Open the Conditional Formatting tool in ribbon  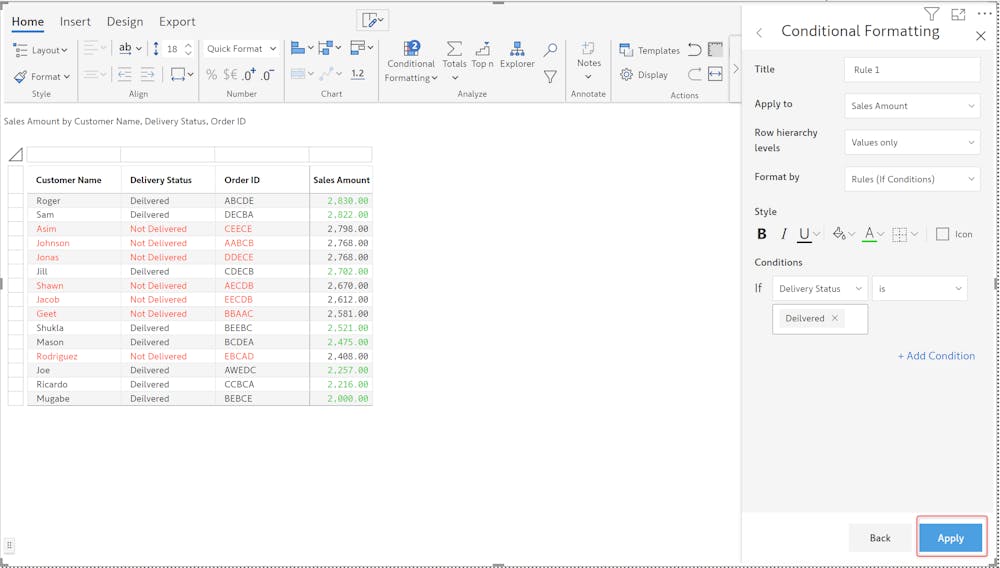pos(411,61)
